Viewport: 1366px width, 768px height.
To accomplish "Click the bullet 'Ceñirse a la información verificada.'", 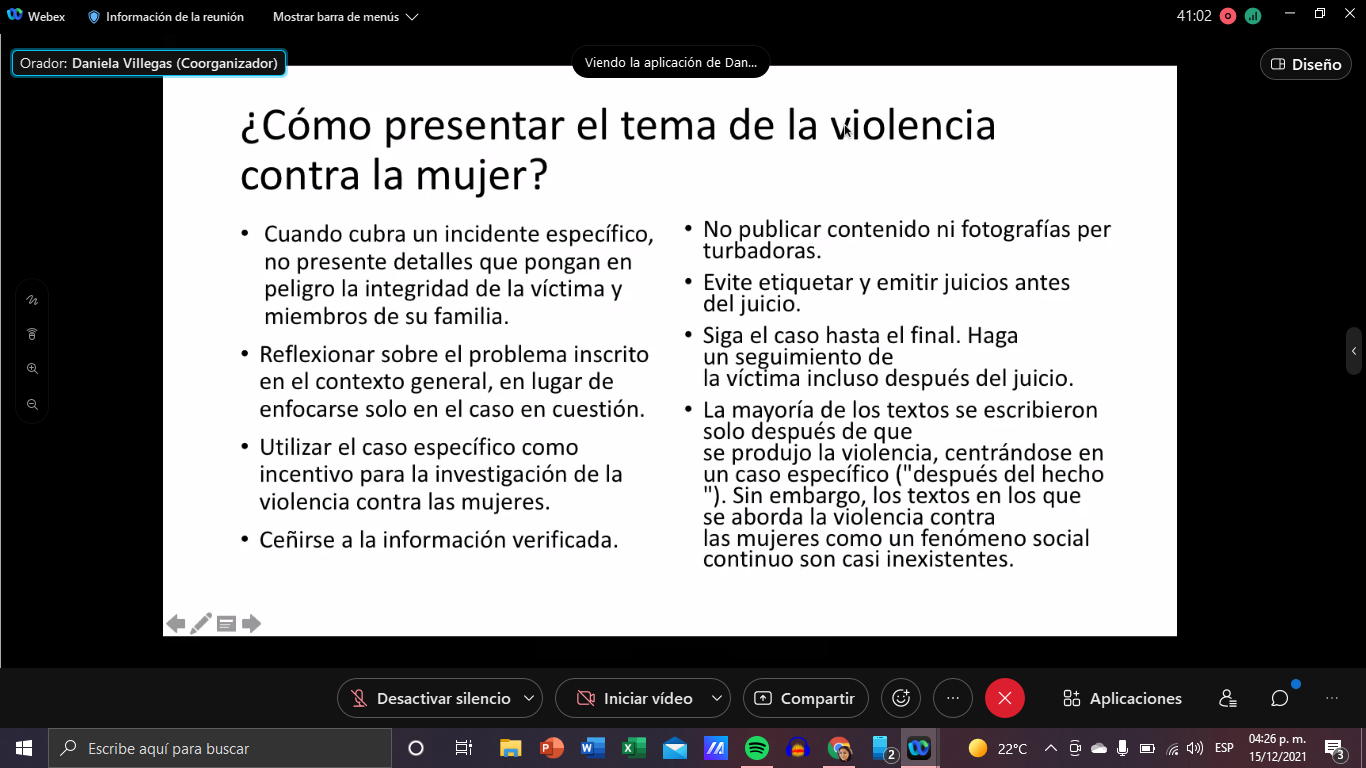I will [x=441, y=540].
